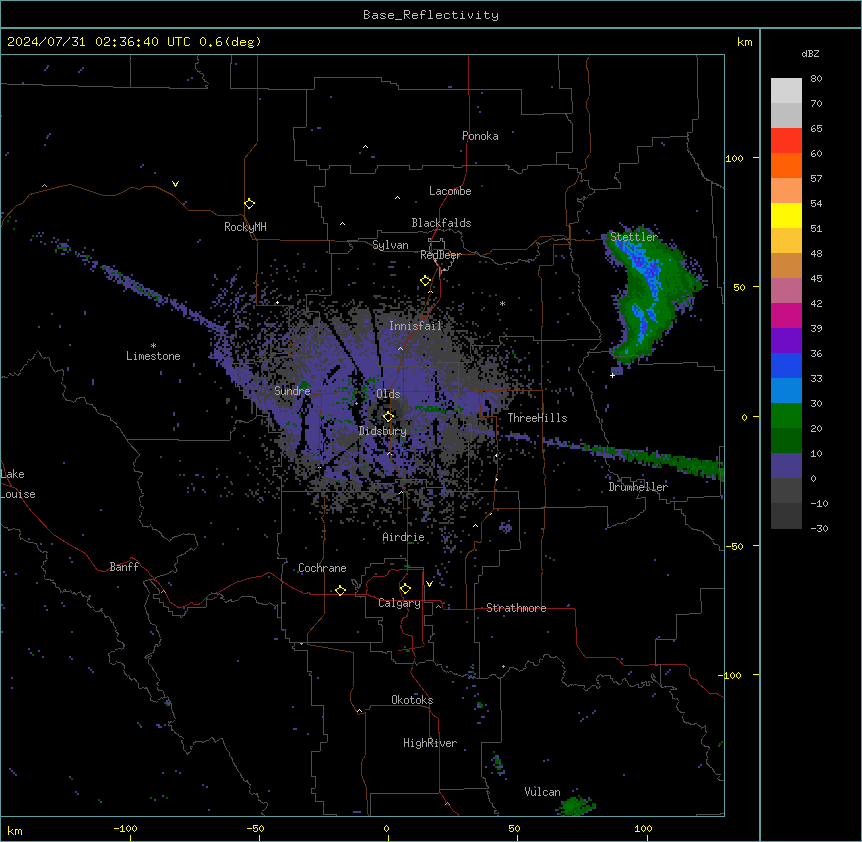
Task: Click the red swatch in the dBZ scale
Action: 786,141
